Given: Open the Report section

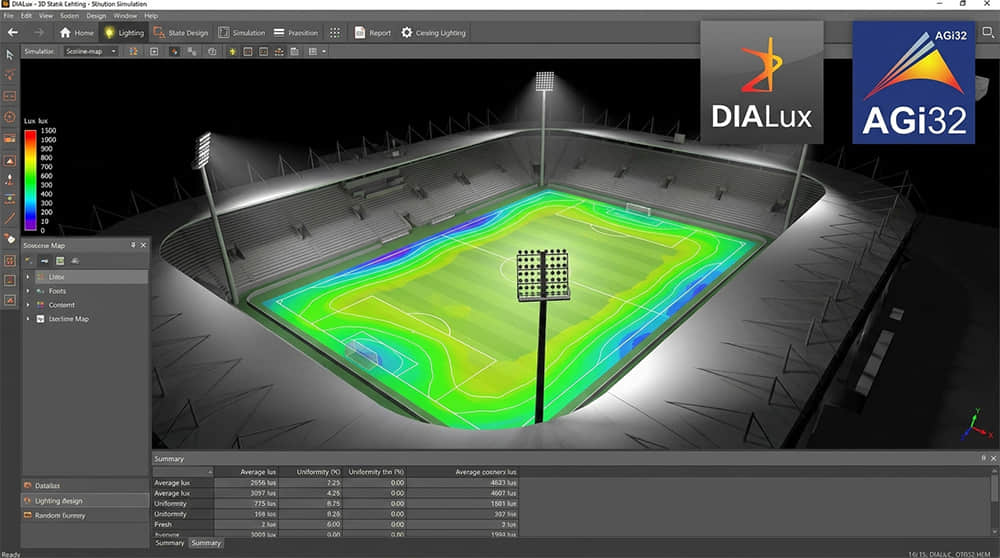Looking at the screenshot, I should [372, 33].
